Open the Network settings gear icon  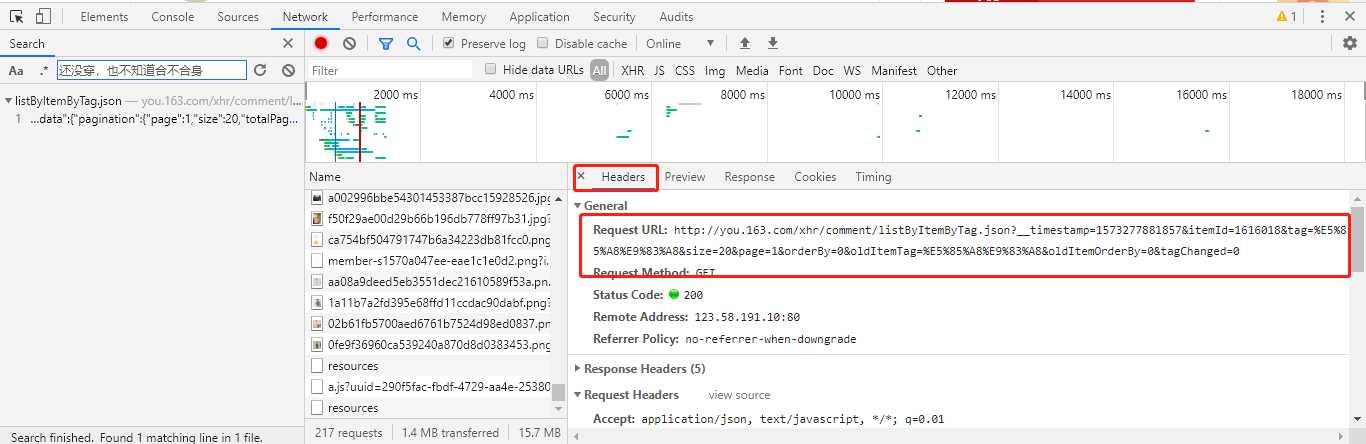click(x=1349, y=43)
